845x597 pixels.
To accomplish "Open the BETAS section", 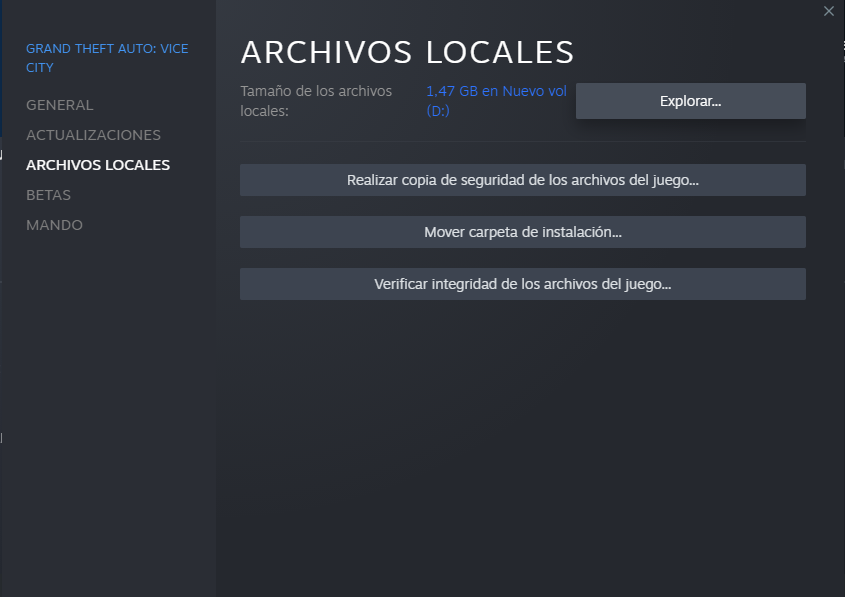I will point(49,195).
